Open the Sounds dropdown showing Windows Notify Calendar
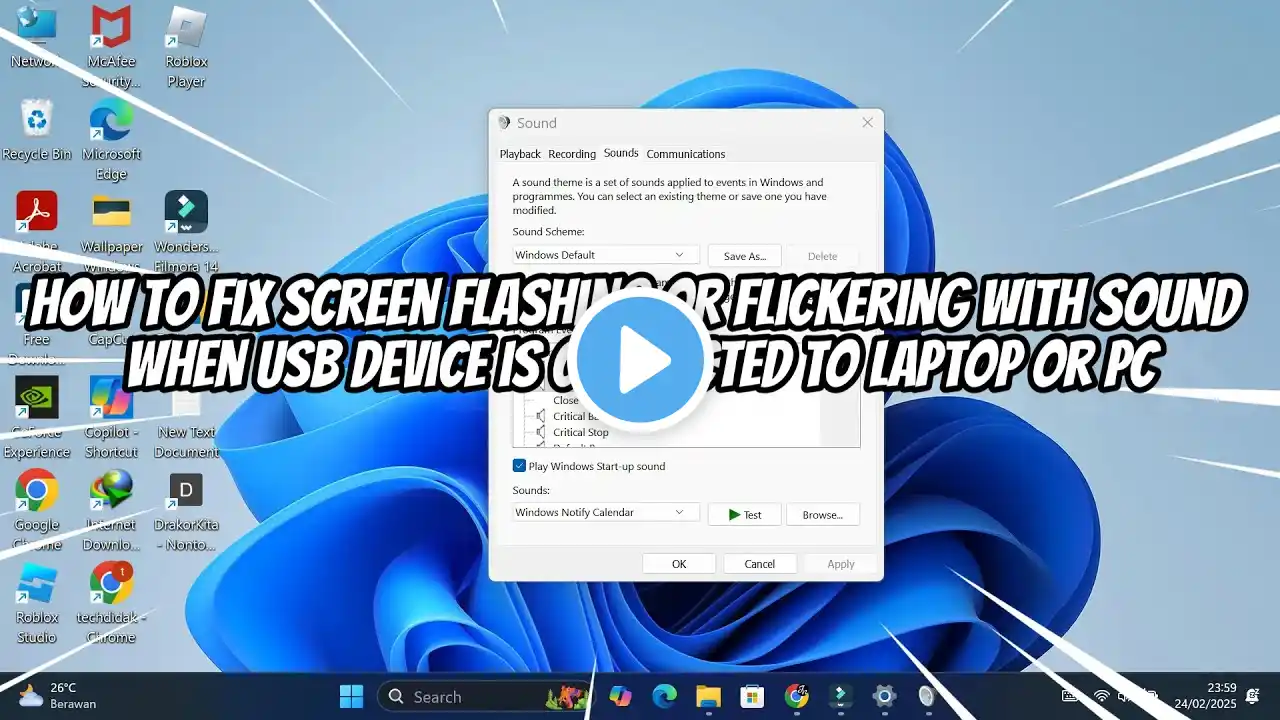The width and height of the screenshot is (1280, 720). 606,513
